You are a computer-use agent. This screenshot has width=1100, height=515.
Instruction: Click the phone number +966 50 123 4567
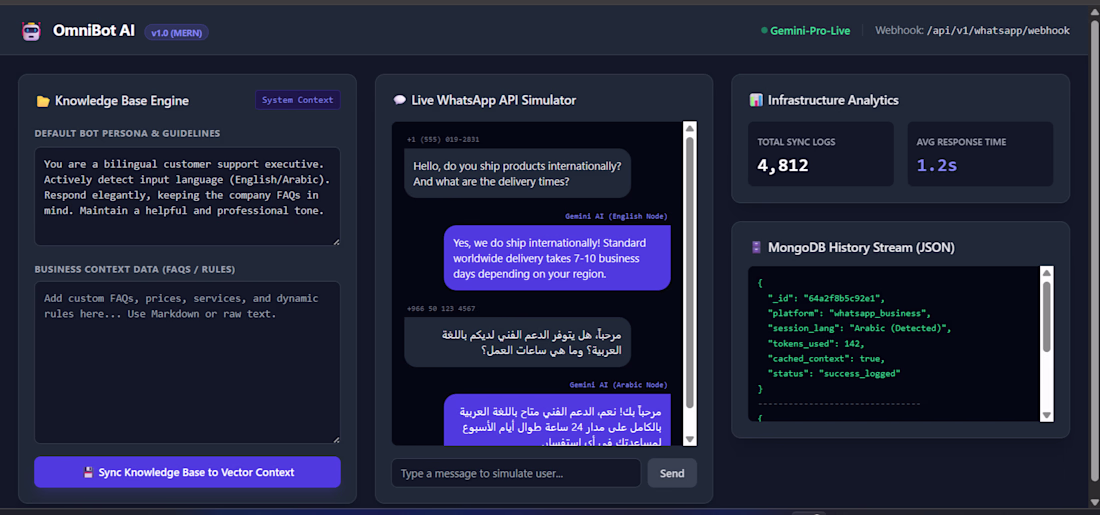(x=442, y=308)
